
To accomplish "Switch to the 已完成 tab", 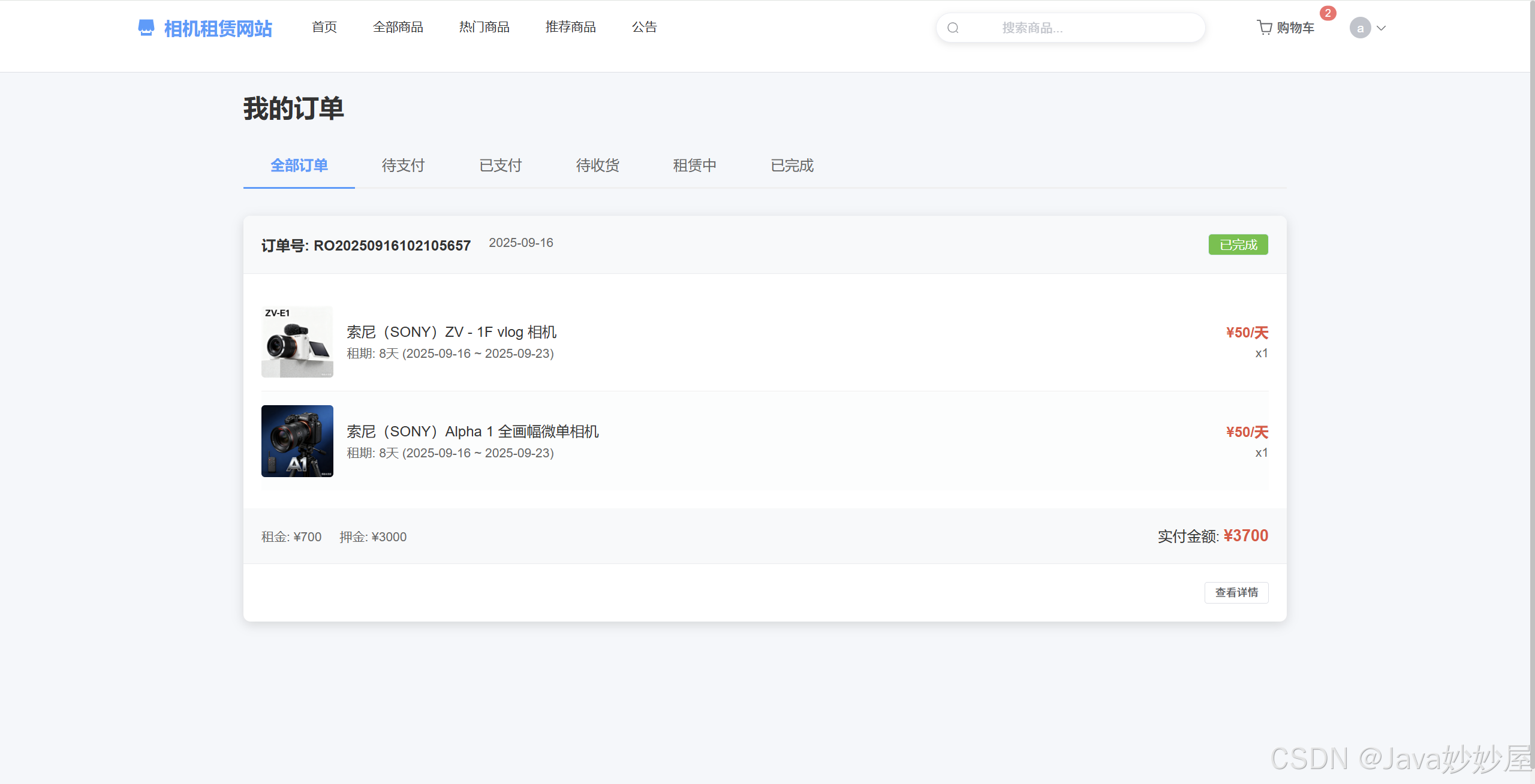I will (x=792, y=165).
